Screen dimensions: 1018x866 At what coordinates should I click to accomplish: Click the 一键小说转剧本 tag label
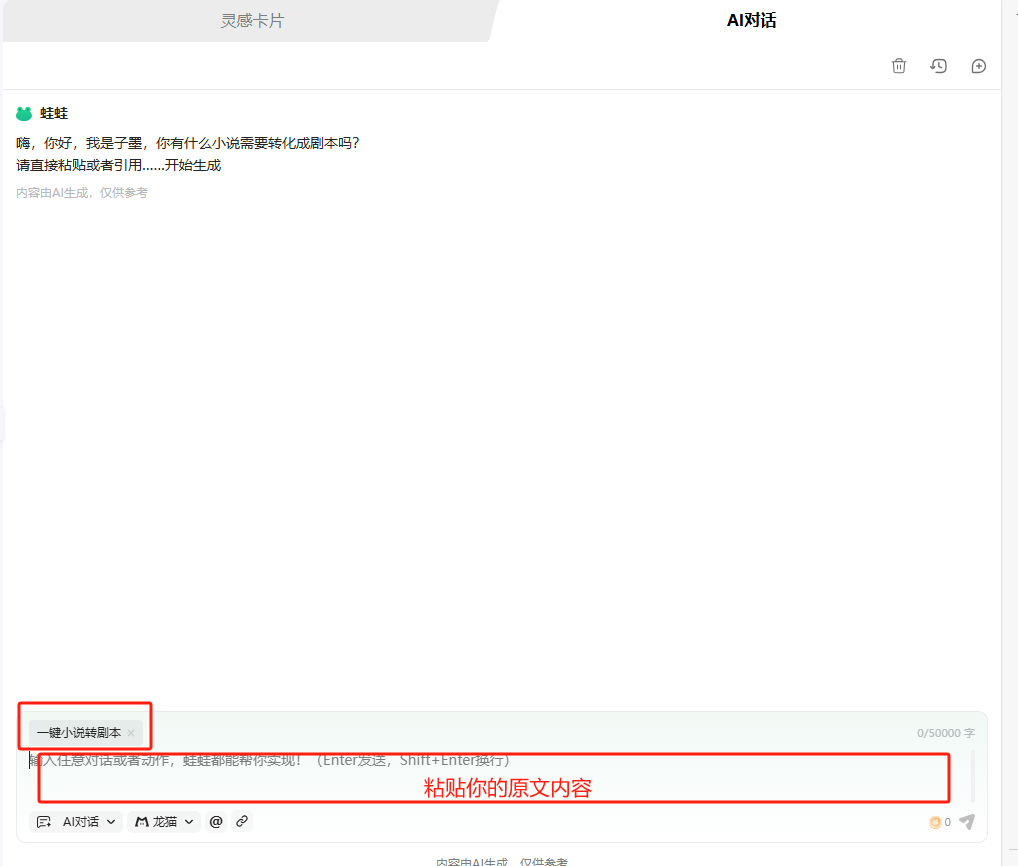tap(79, 733)
